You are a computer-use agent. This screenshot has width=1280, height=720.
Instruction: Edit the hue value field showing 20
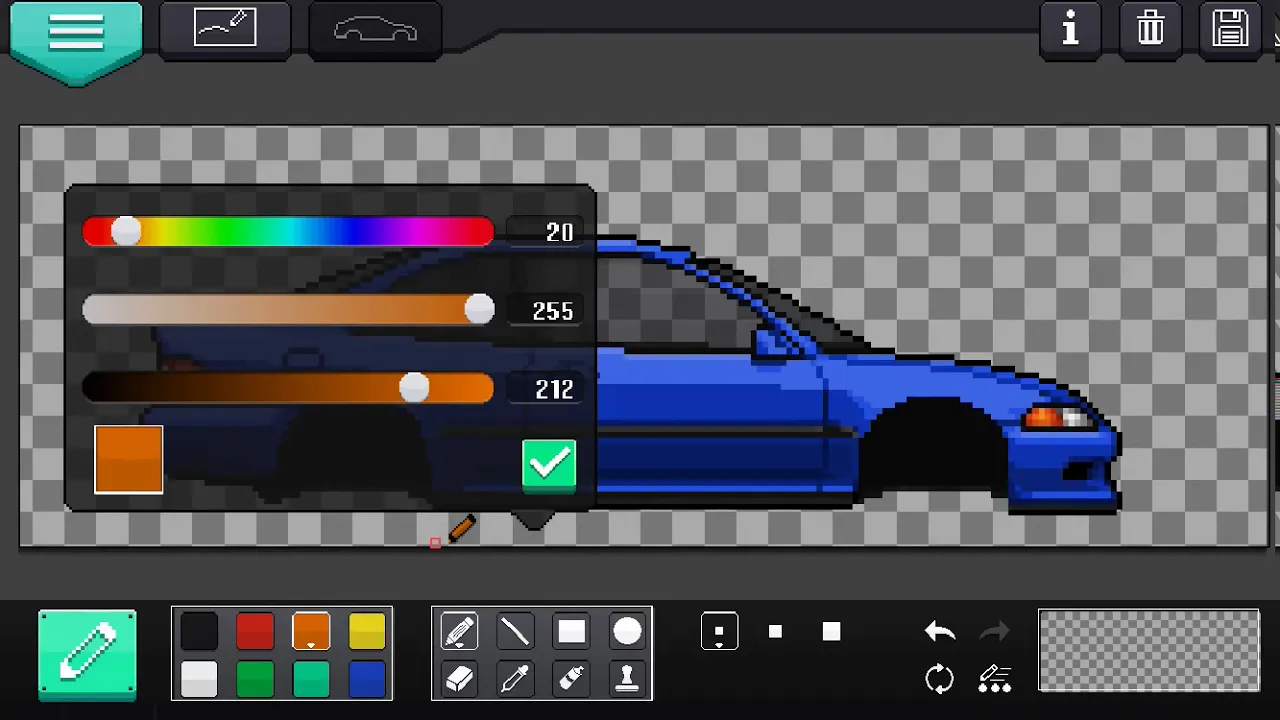pyautogui.click(x=544, y=232)
